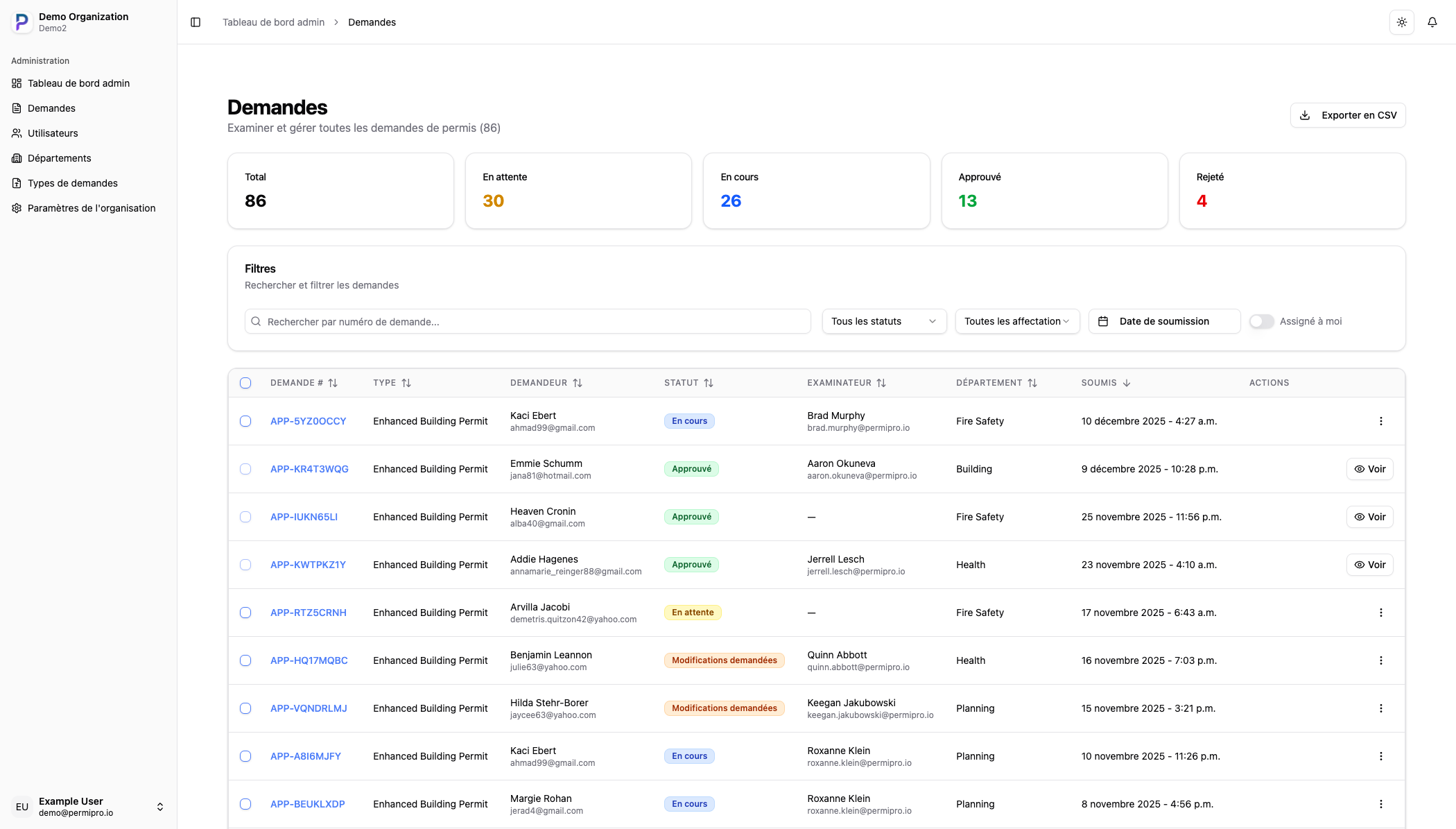Click Exporter en CSV button
This screenshot has width=1456, height=829.
[1347, 115]
